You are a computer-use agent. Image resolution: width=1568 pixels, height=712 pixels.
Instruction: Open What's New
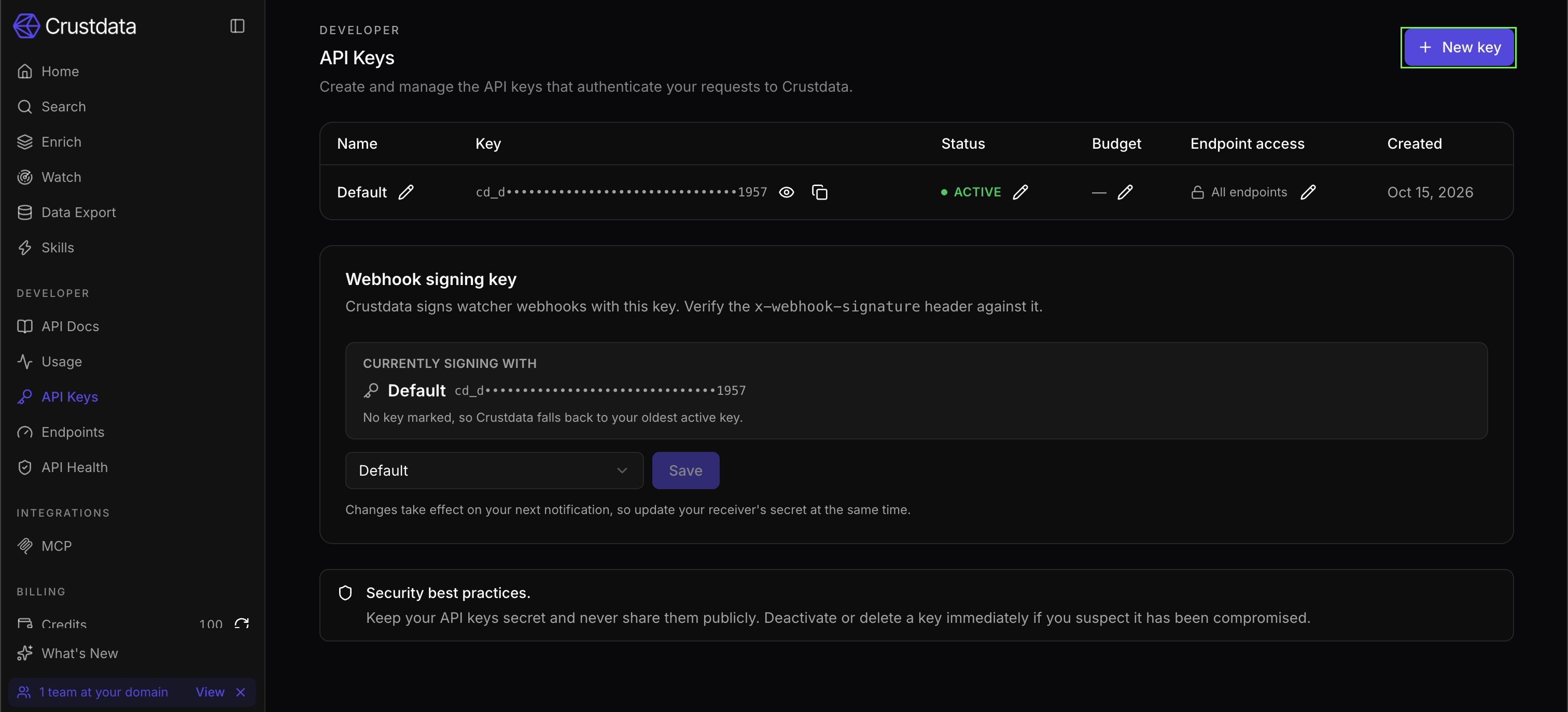click(79, 653)
